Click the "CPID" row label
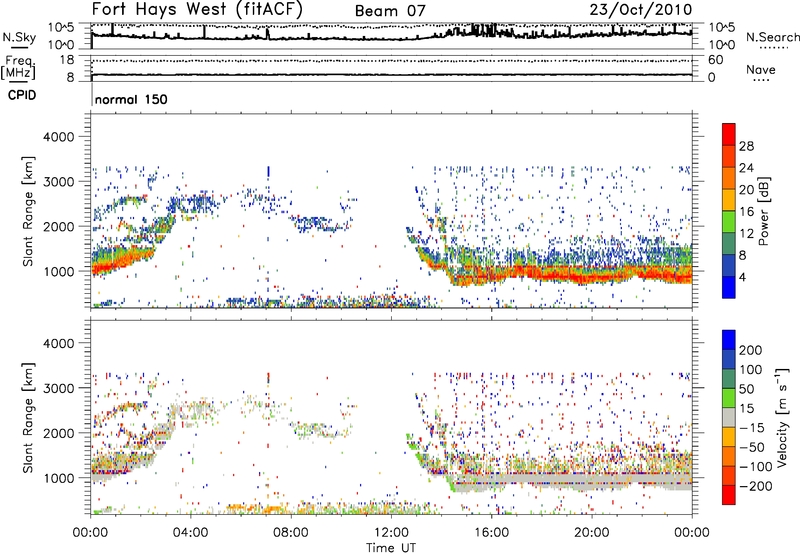 22,95
